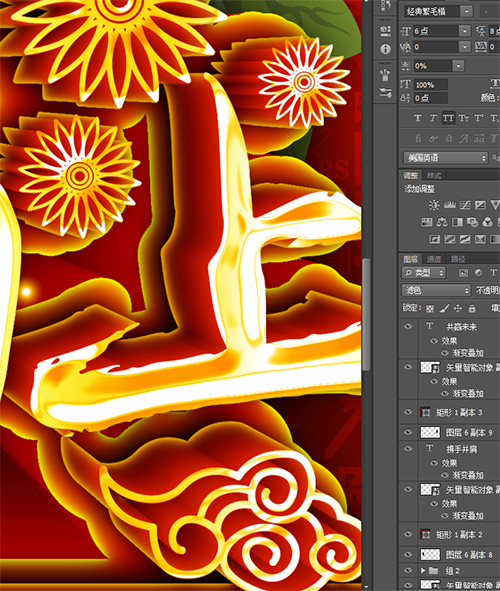Click the swash A icon
The height and width of the screenshot is (591, 500).
(x=464, y=138)
